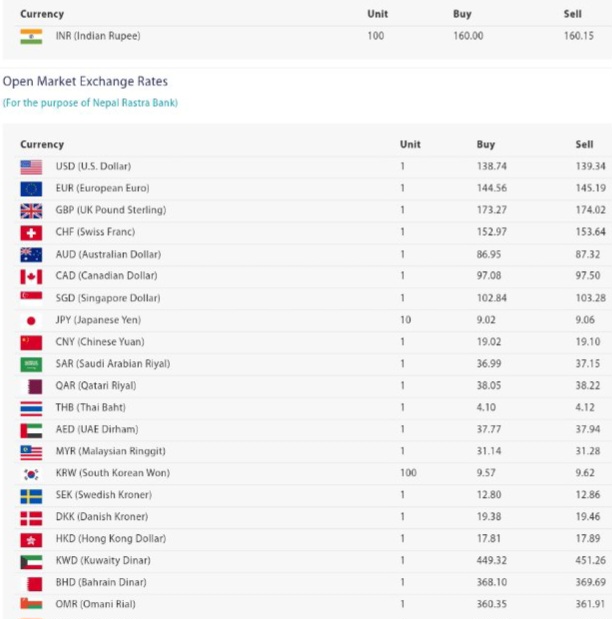This screenshot has height=619, width=612.
Task: Click the UK flag icon
Action: click(31, 211)
